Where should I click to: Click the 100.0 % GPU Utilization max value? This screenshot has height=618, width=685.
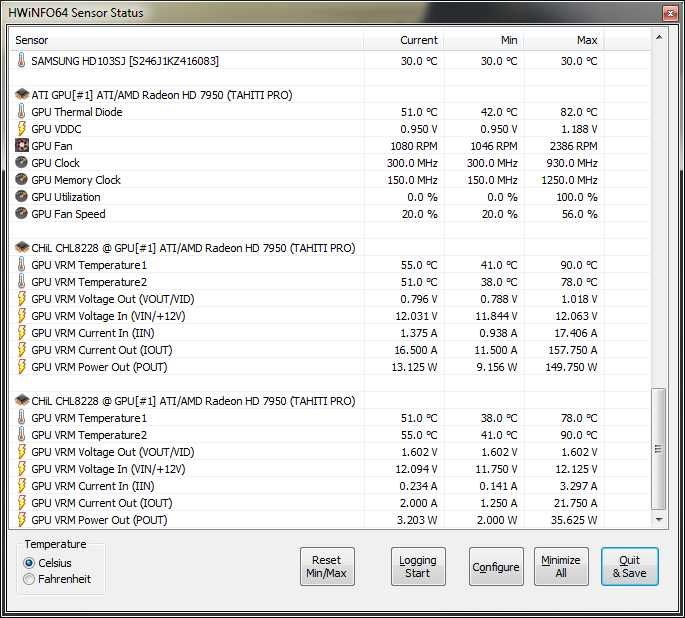[577, 197]
